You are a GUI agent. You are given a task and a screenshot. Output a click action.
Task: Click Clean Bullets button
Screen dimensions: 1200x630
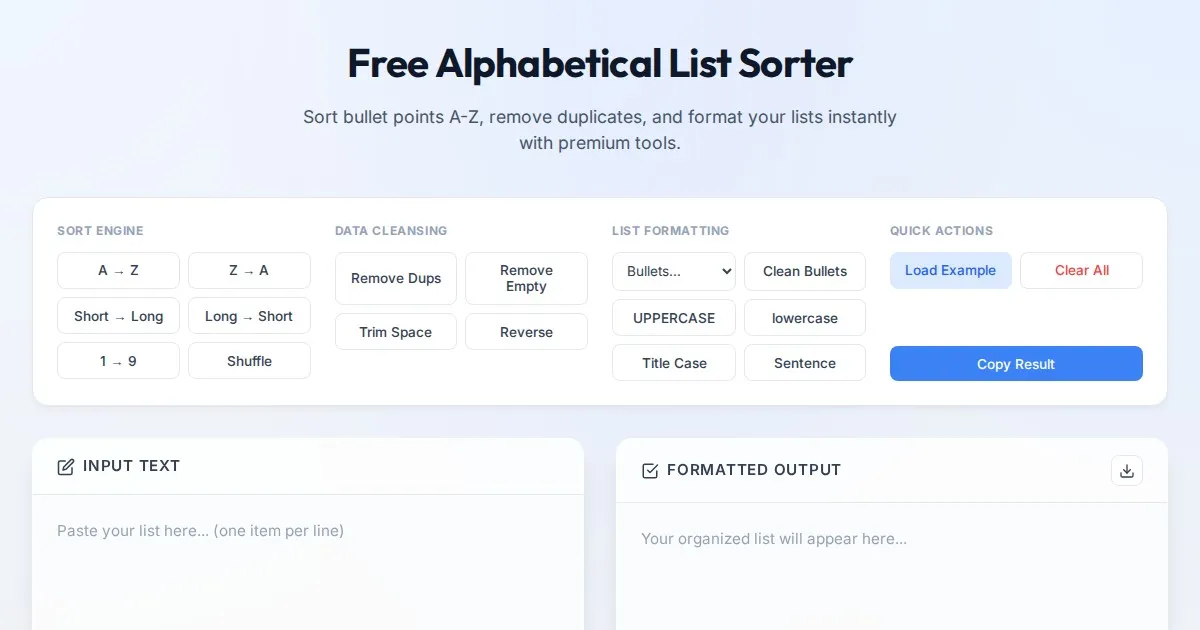[x=804, y=271]
